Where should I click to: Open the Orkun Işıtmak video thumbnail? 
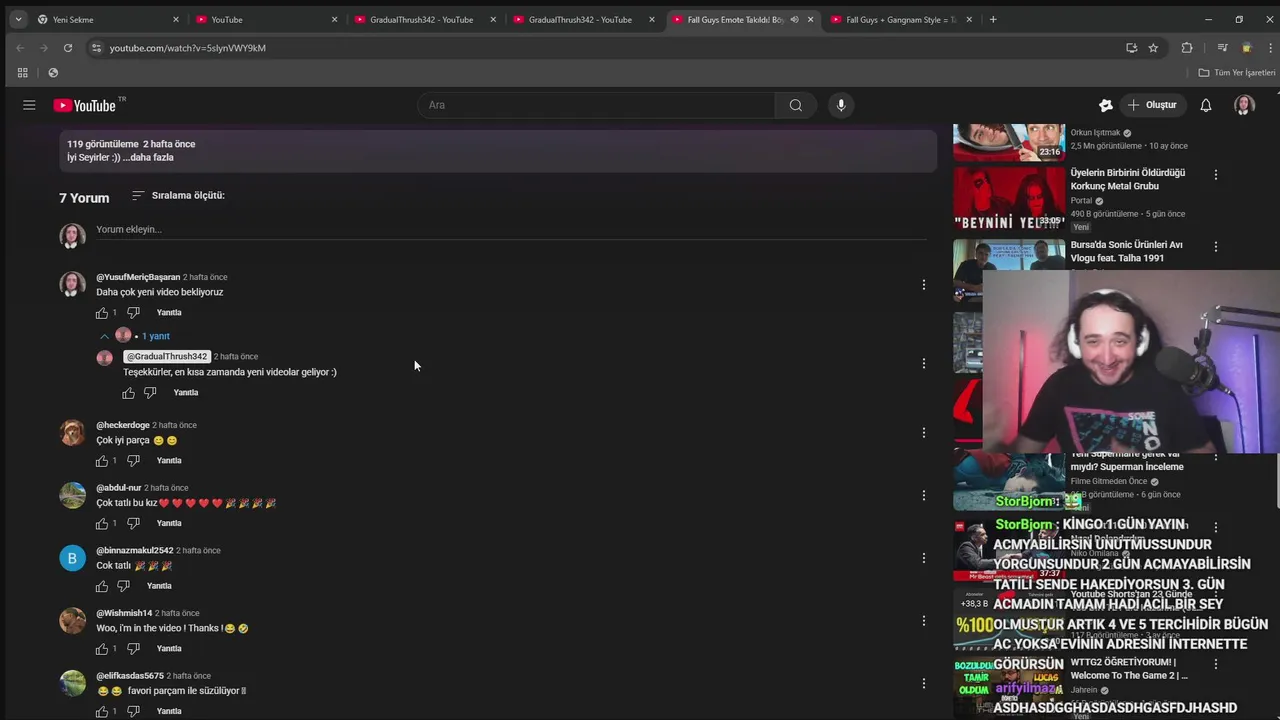click(x=1009, y=142)
